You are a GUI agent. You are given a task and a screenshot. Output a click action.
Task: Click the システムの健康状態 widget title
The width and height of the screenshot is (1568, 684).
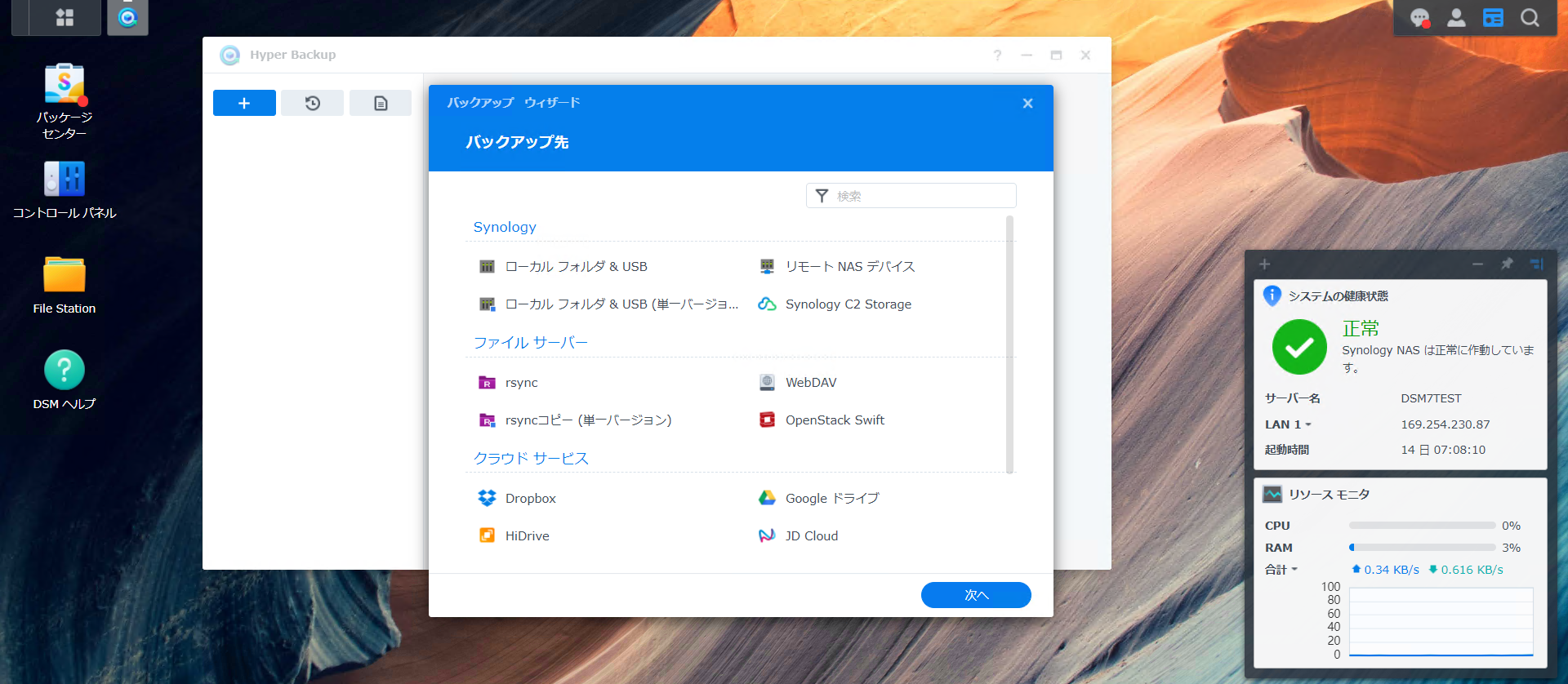(1338, 295)
